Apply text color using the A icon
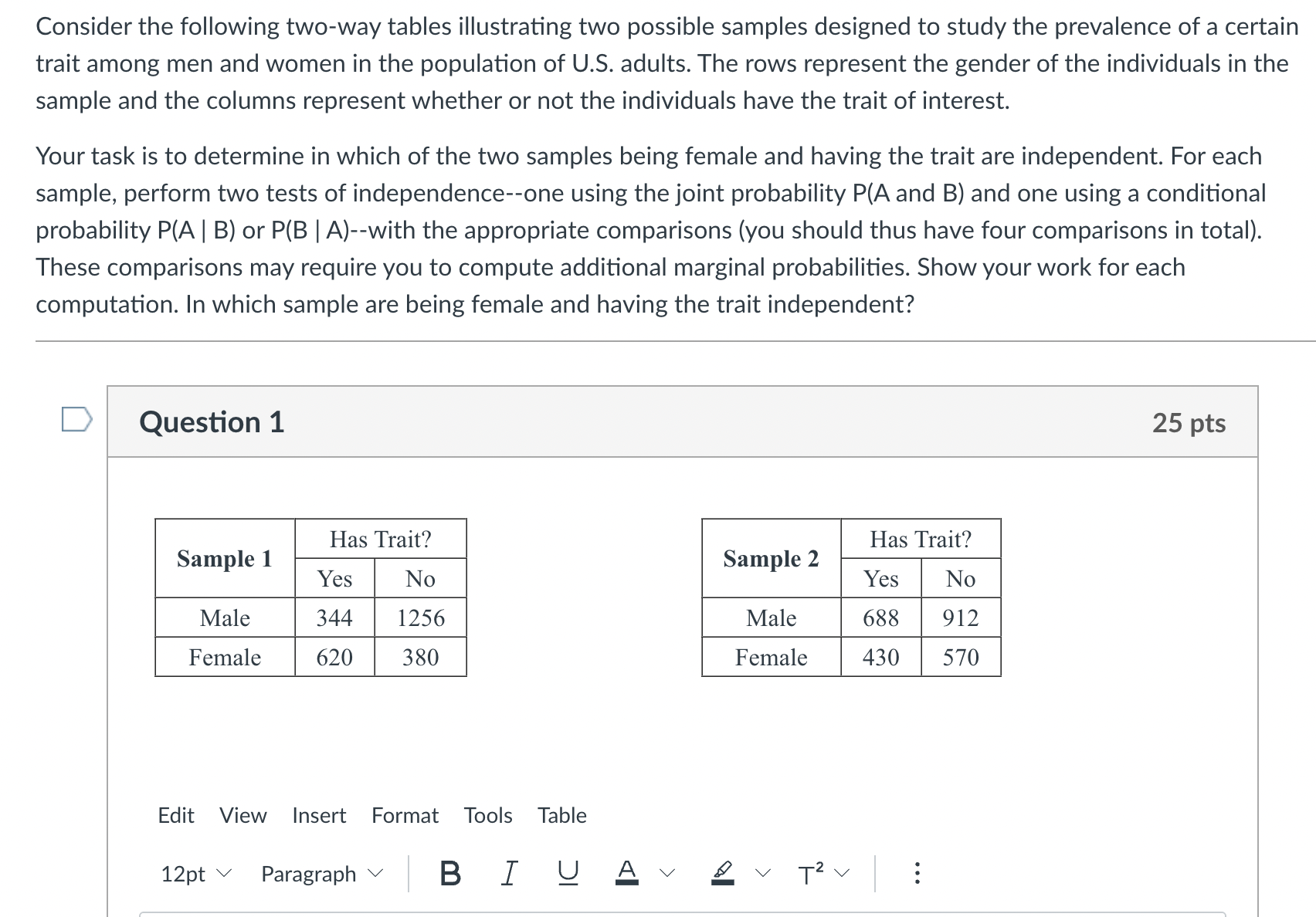Image resolution: width=1316 pixels, height=917 pixels. pos(626,871)
